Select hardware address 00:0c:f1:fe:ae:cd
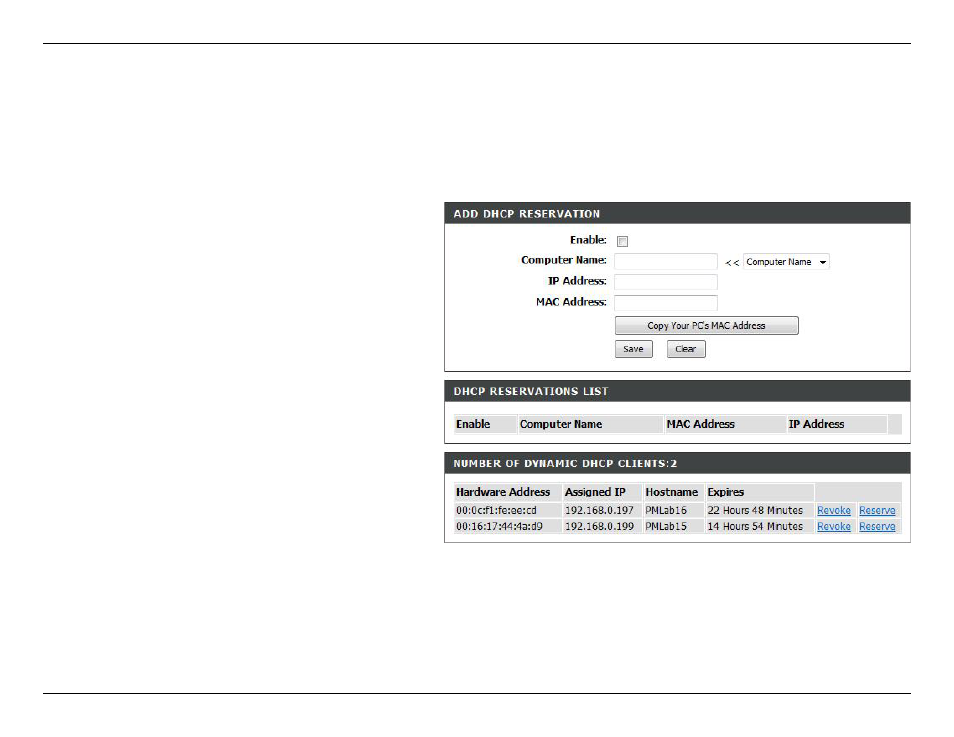954x737 pixels. pos(496,510)
